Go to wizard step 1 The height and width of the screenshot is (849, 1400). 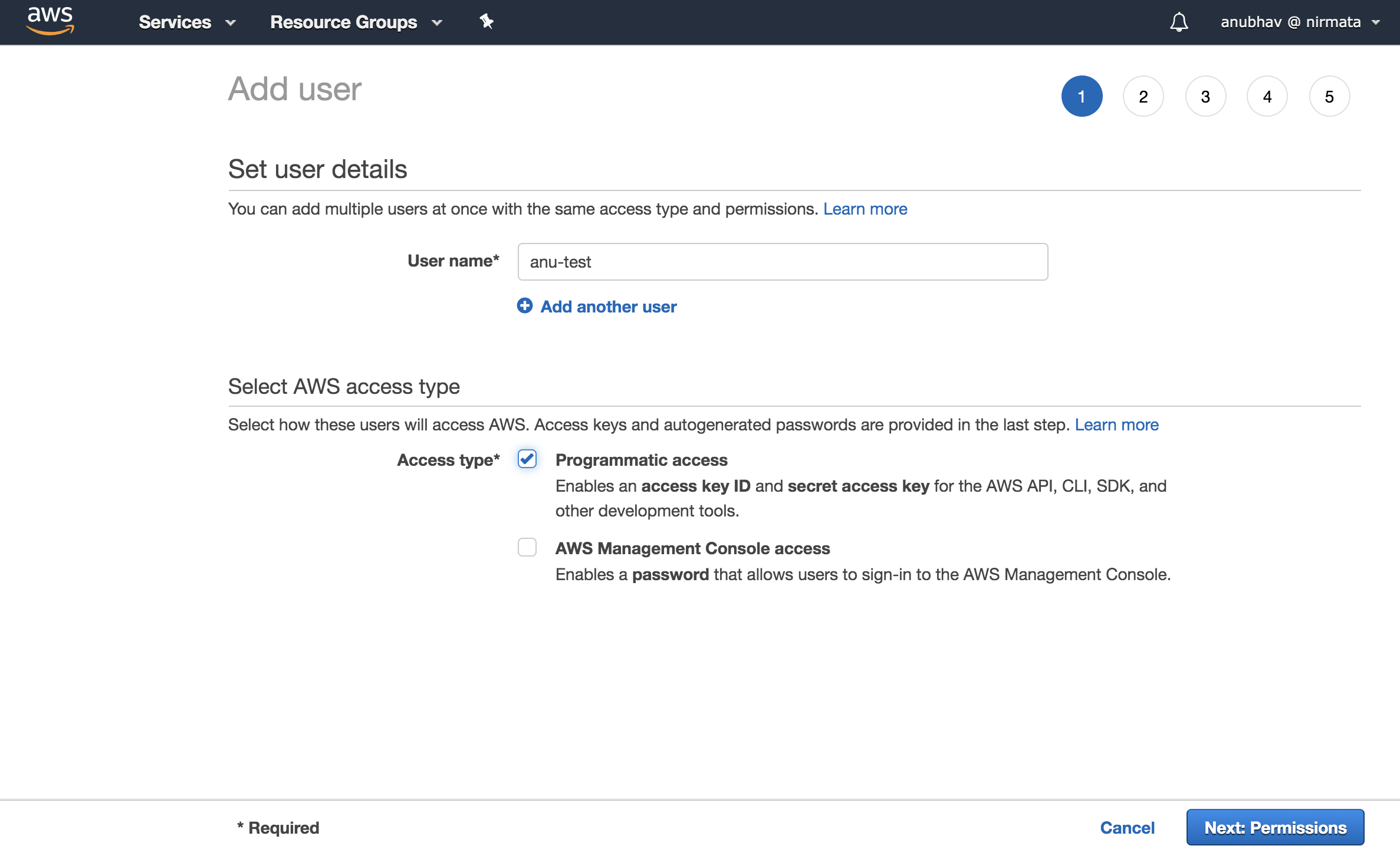[x=1082, y=96]
